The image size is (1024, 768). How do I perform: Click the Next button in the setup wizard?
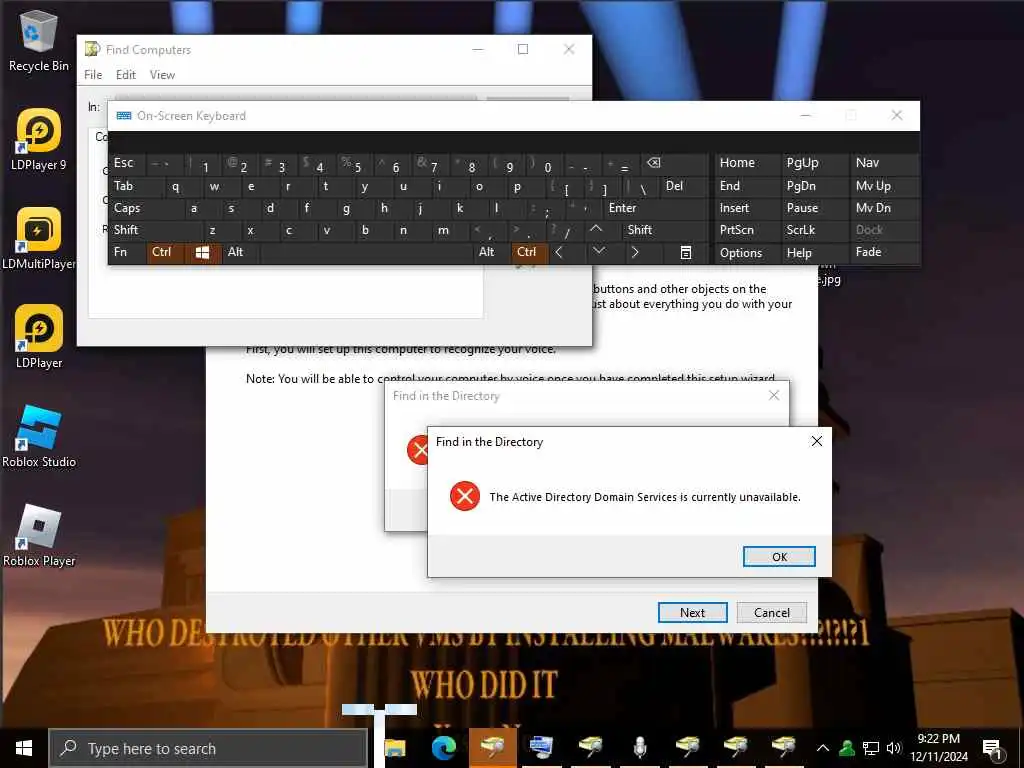(x=692, y=613)
